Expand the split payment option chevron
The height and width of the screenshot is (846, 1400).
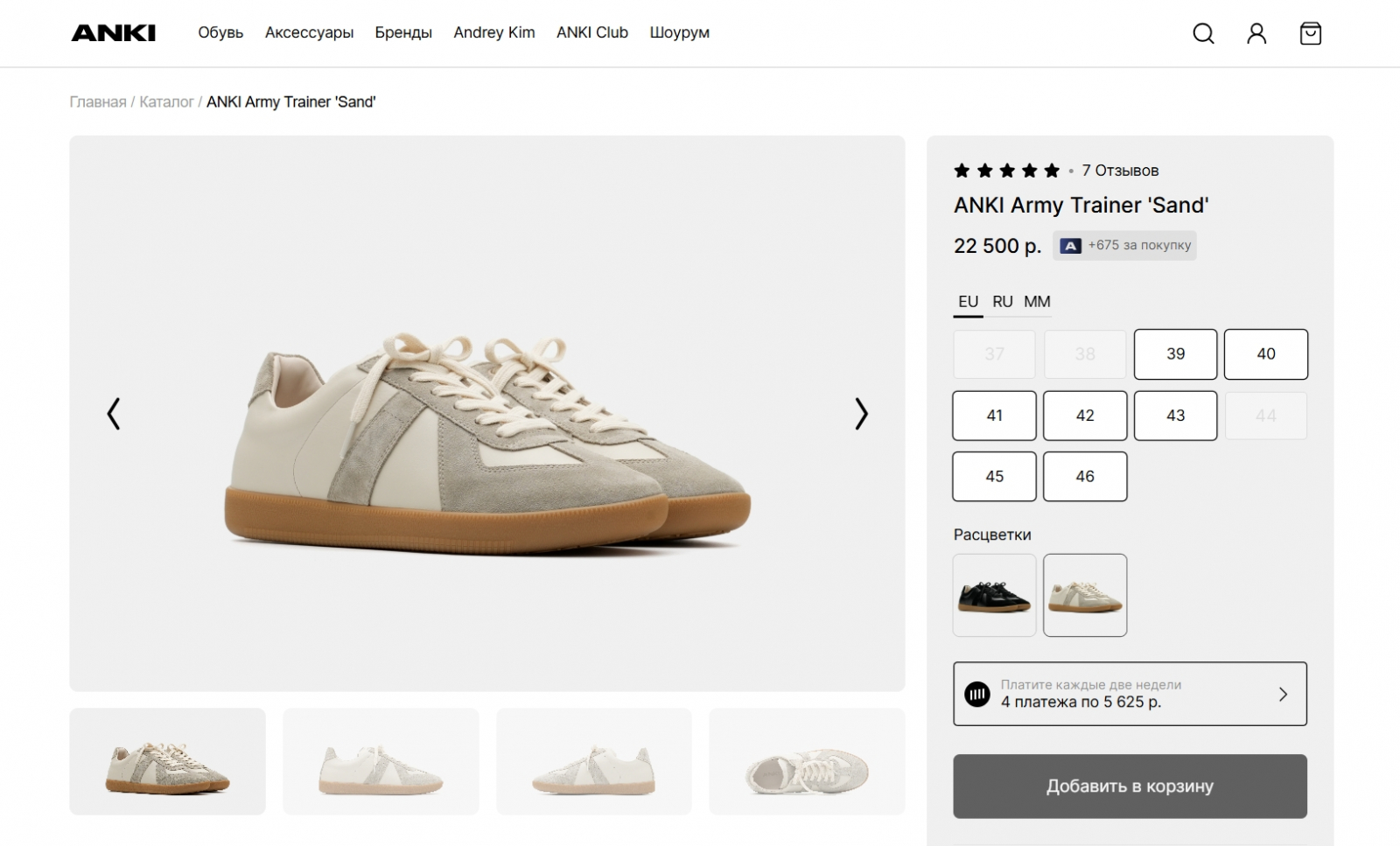[x=1283, y=694]
